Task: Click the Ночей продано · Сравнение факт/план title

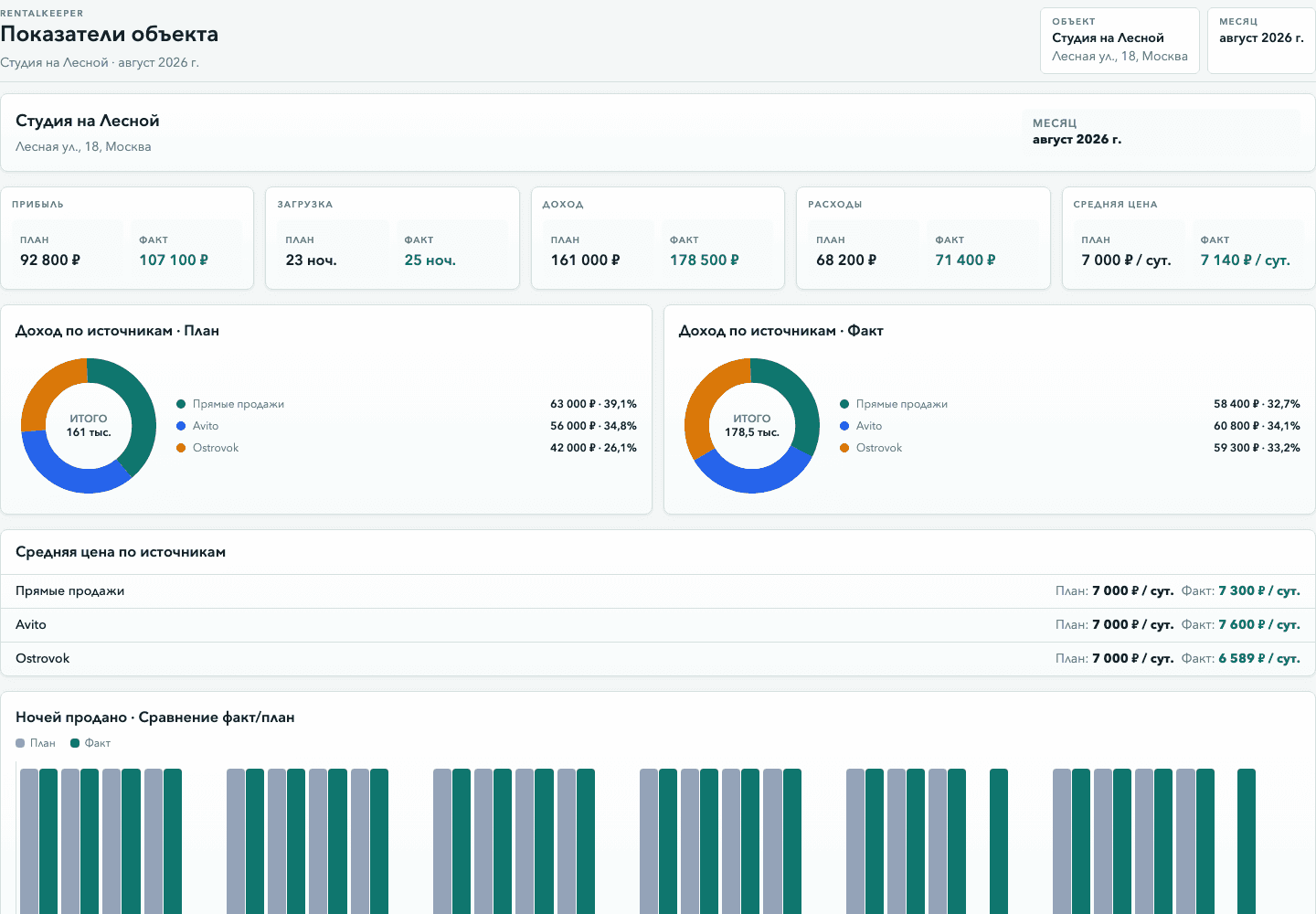Action: click(155, 717)
